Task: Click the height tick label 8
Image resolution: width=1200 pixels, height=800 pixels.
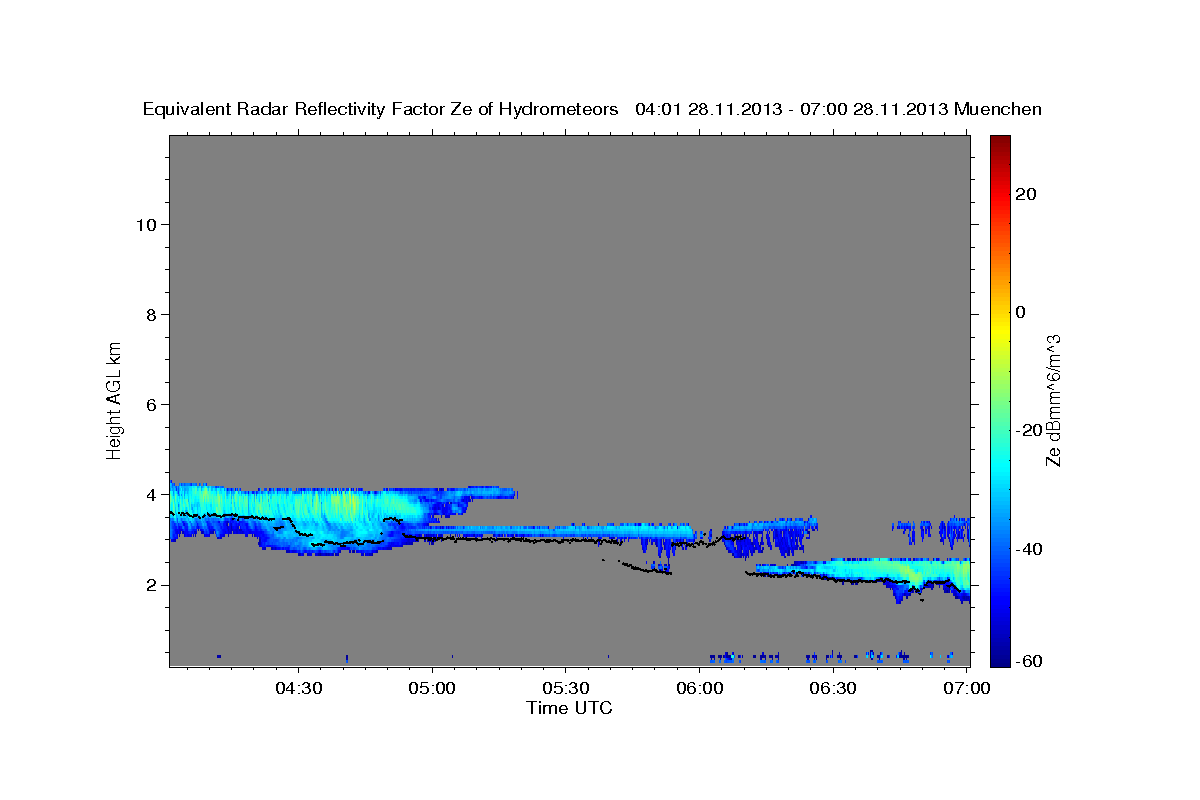Action: 150,314
